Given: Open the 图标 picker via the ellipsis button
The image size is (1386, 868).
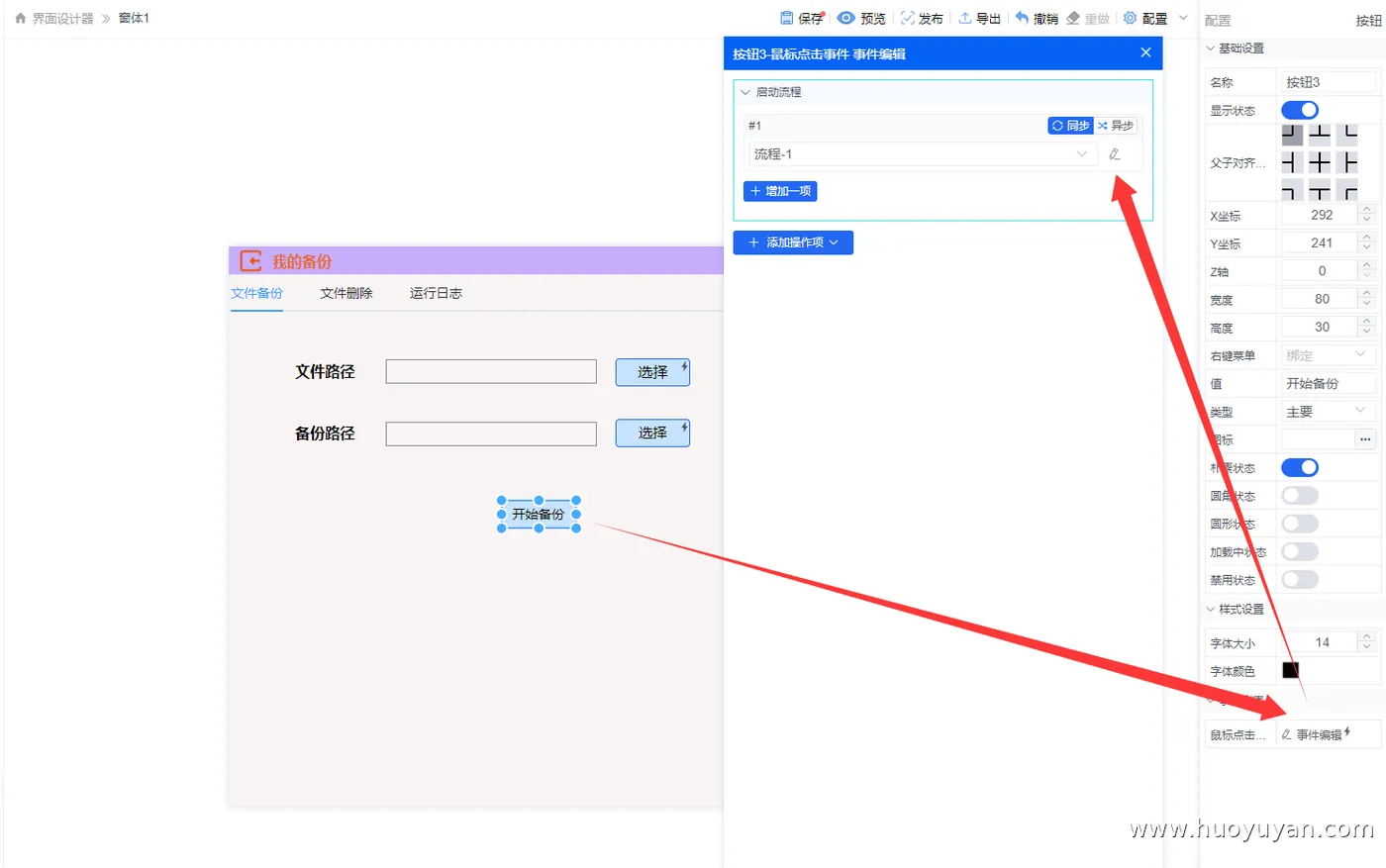Looking at the screenshot, I should tap(1365, 438).
